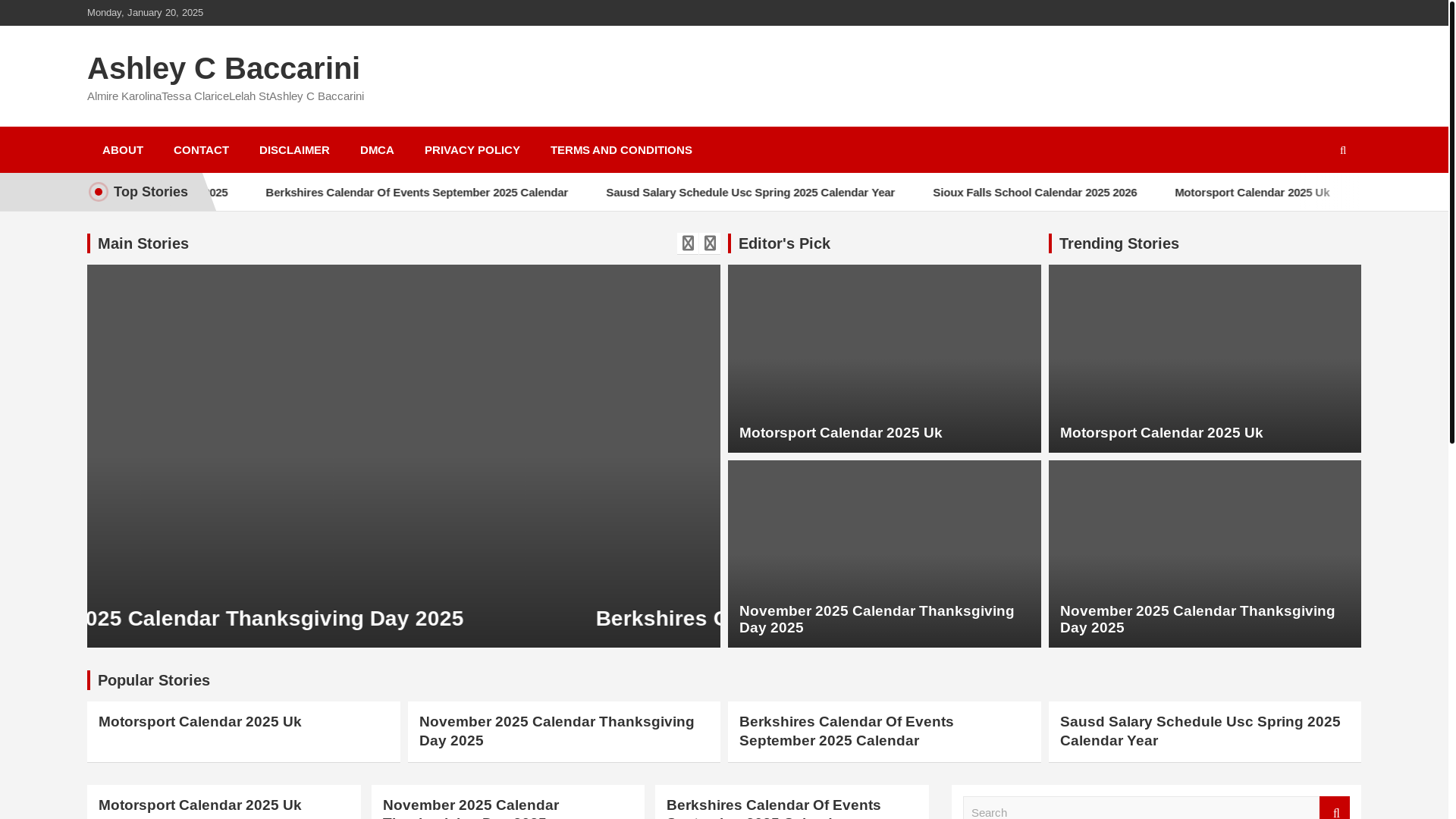This screenshot has height=819, width=1456.
Task: Click the Editor's Pick top story thumbnail
Action: pyautogui.click(x=884, y=359)
